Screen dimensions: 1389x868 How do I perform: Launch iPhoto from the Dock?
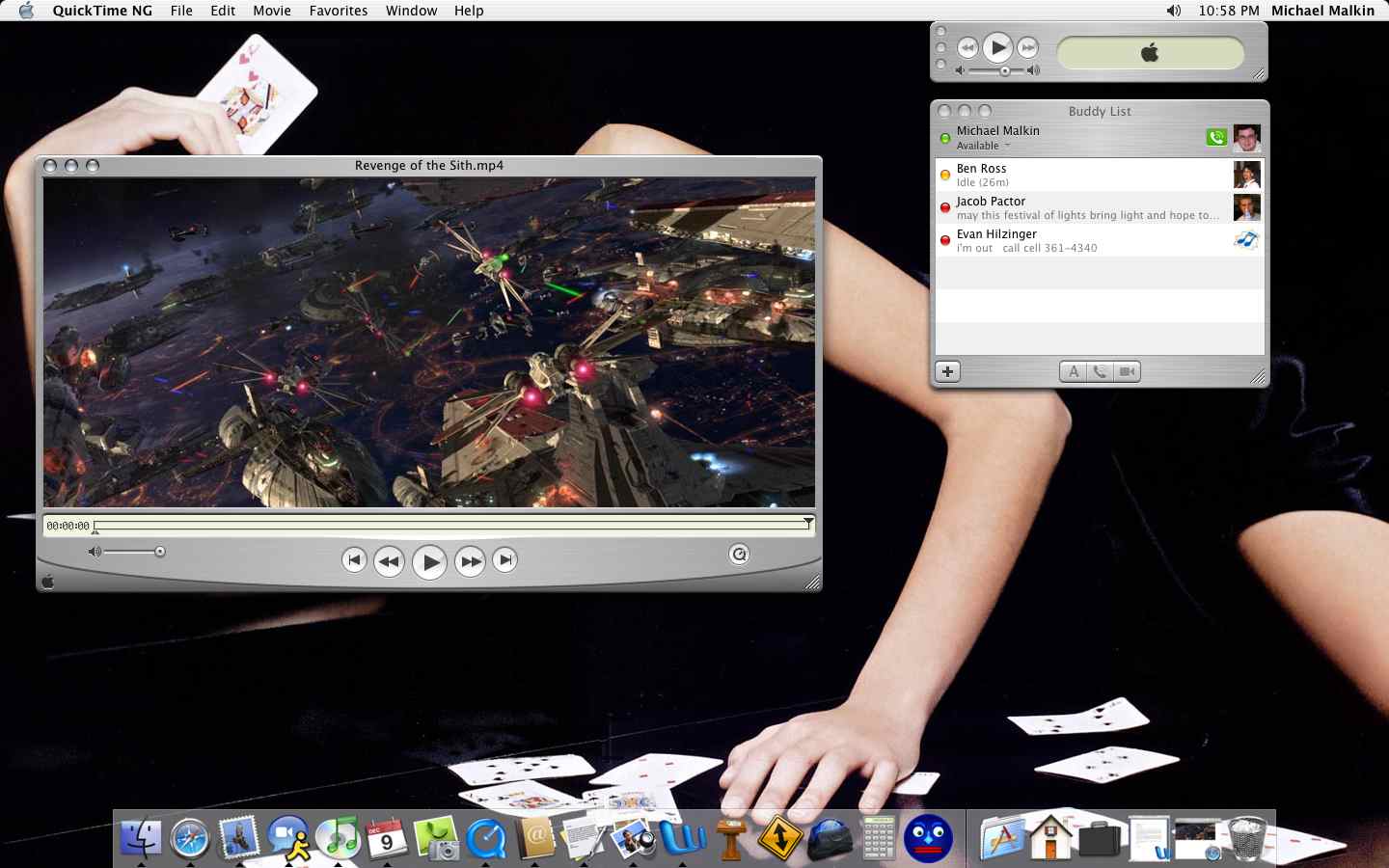point(436,837)
